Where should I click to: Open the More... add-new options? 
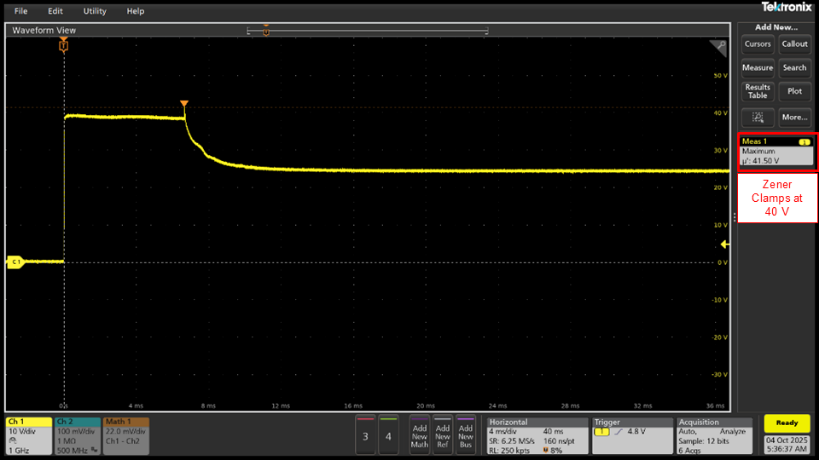pos(794,117)
